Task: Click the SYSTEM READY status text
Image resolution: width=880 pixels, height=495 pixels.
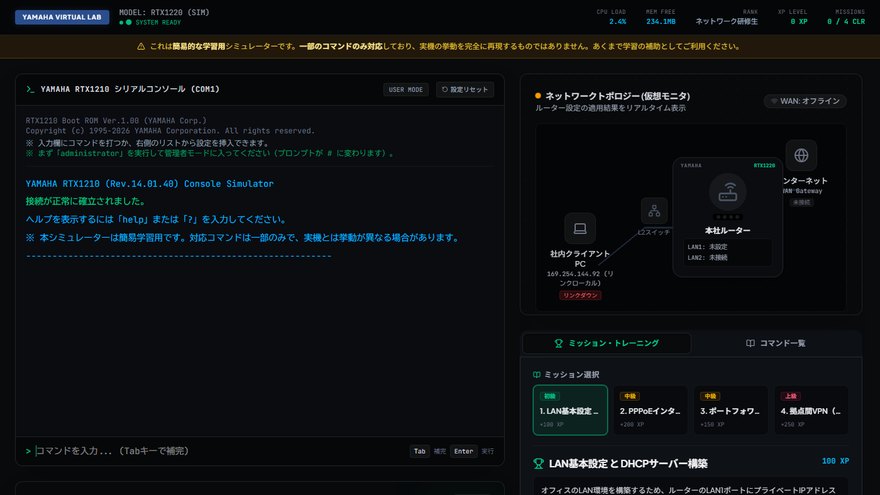Action: point(158,22)
